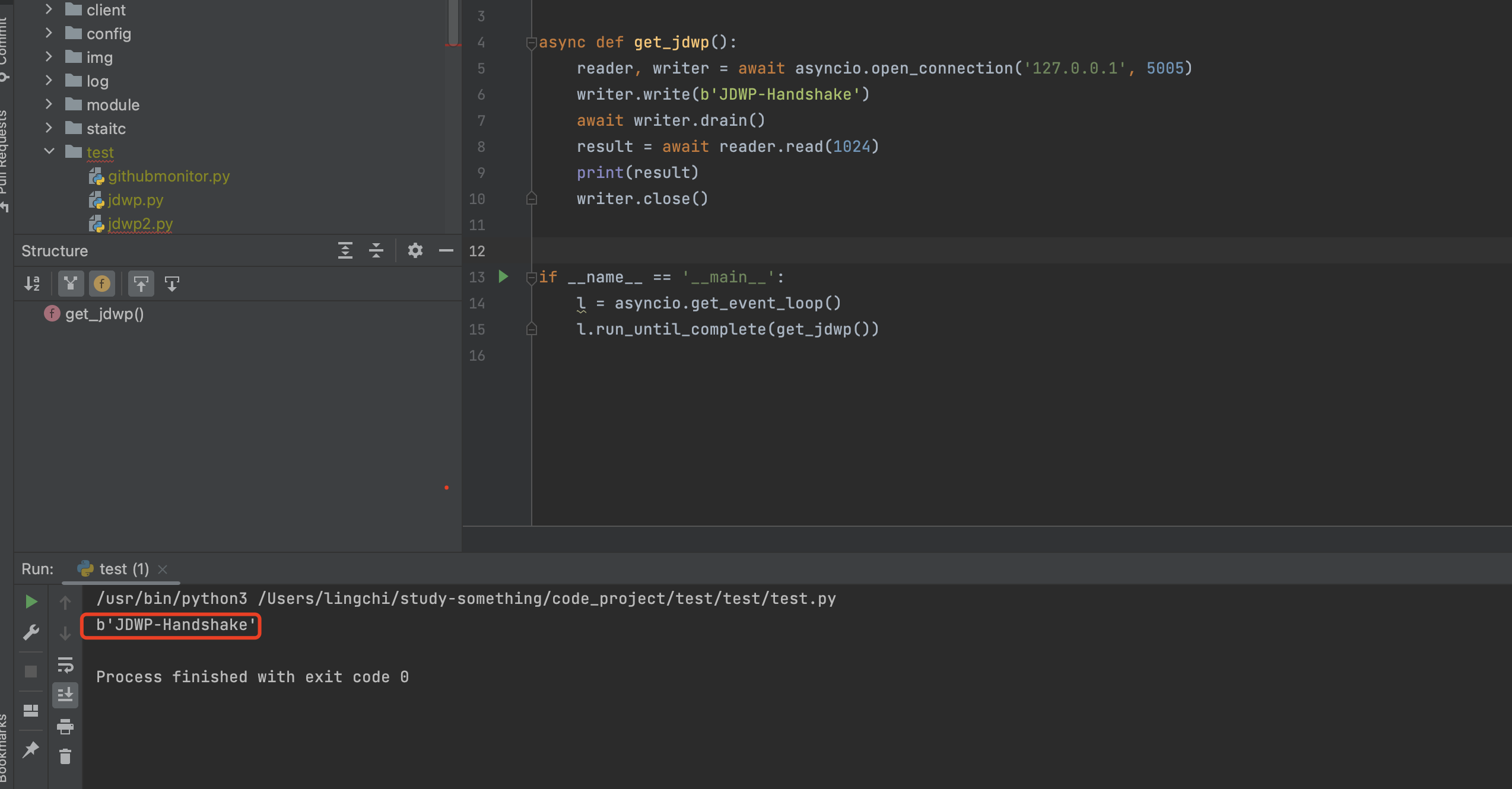Image resolution: width=1512 pixels, height=789 pixels.
Task: Open run configuration wrench settings
Action: pyautogui.click(x=31, y=632)
